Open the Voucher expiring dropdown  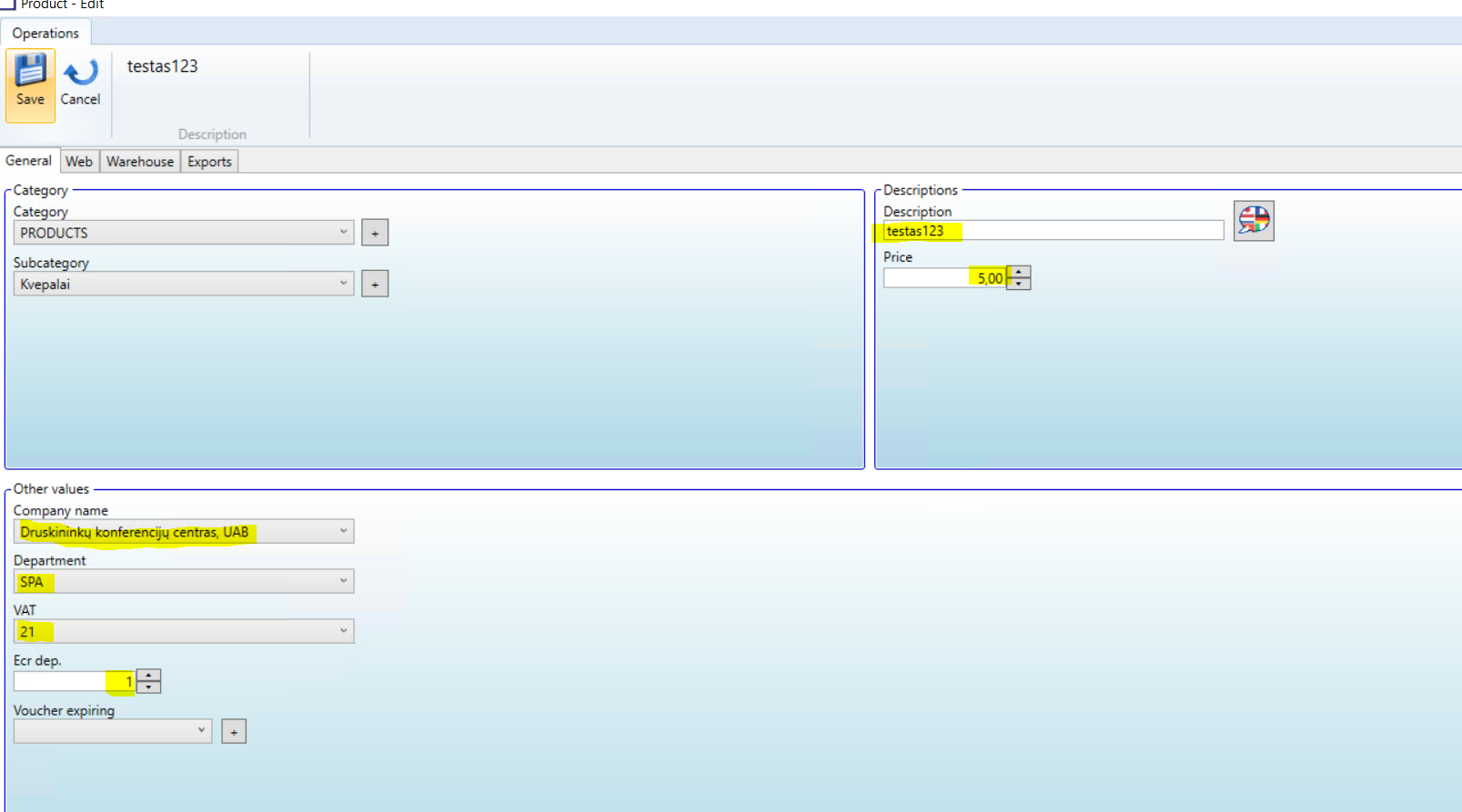click(113, 731)
